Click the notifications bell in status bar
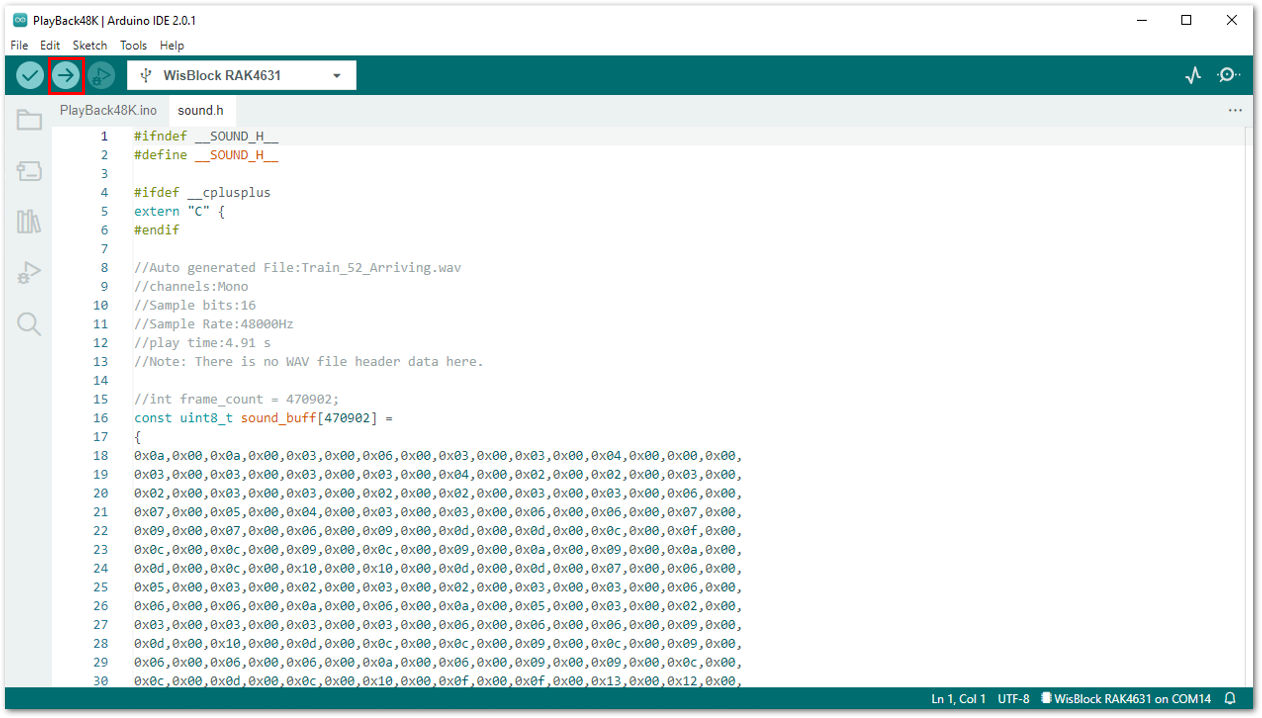The width and height of the screenshot is (1262, 718). coord(1231,699)
